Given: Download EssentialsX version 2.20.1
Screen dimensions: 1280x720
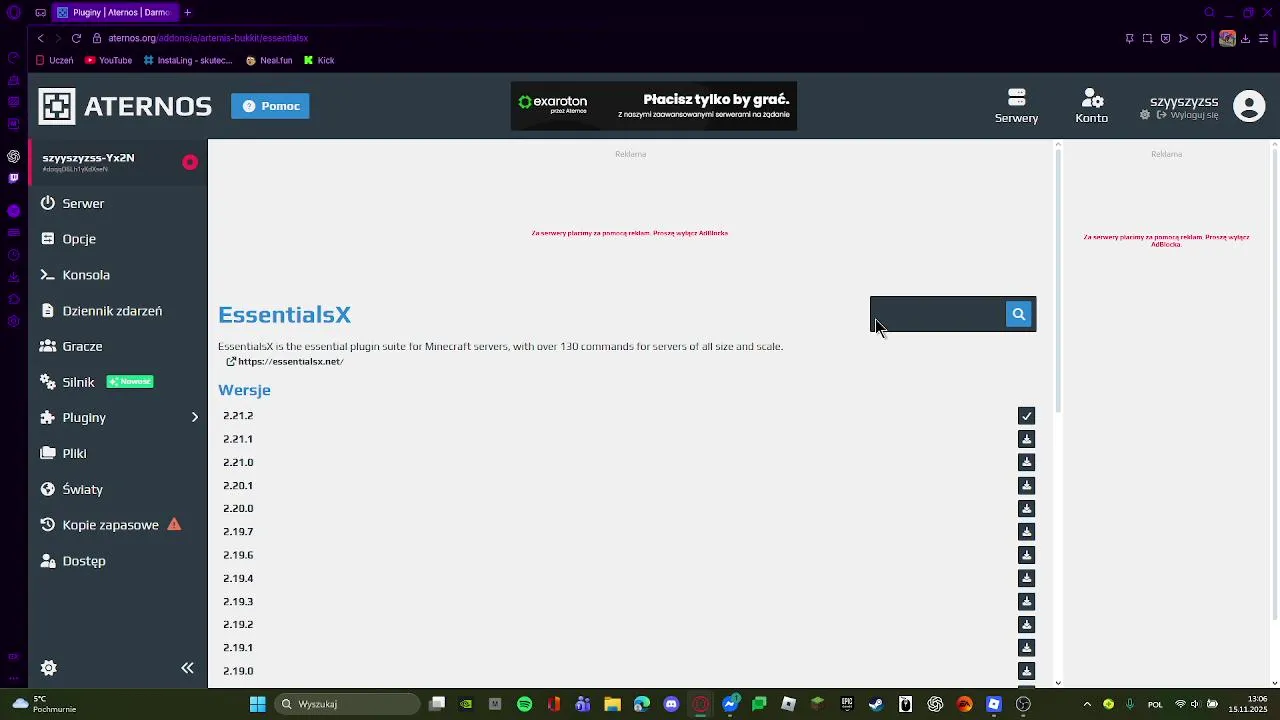Looking at the screenshot, I should [1026, 485].
